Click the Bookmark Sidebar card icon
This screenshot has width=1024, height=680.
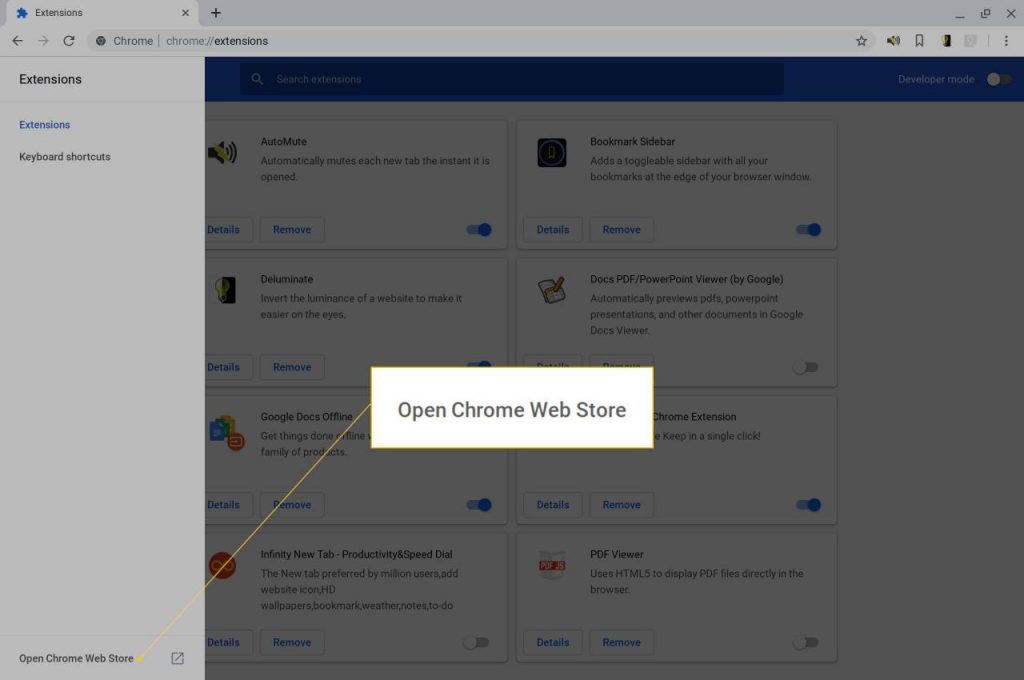(552, 152)
